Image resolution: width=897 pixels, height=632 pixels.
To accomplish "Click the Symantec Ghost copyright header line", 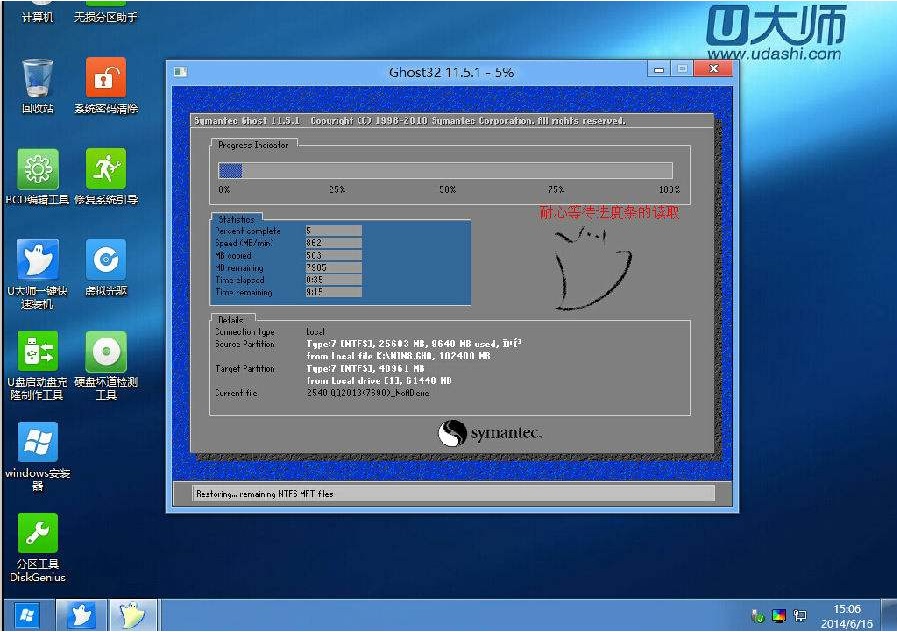I will [410, 121].
